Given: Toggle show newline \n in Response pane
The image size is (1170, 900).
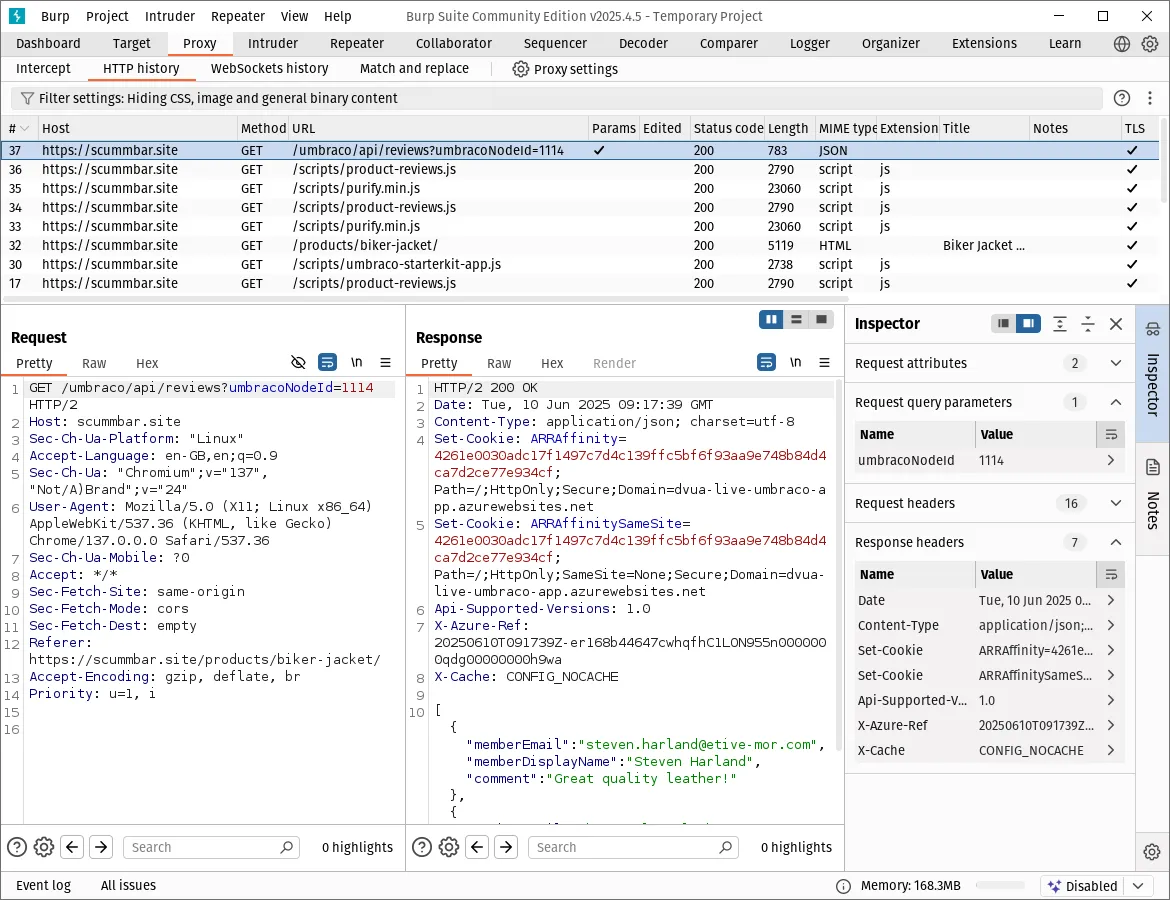Looking at the screenshot, I should pos(795,363).
